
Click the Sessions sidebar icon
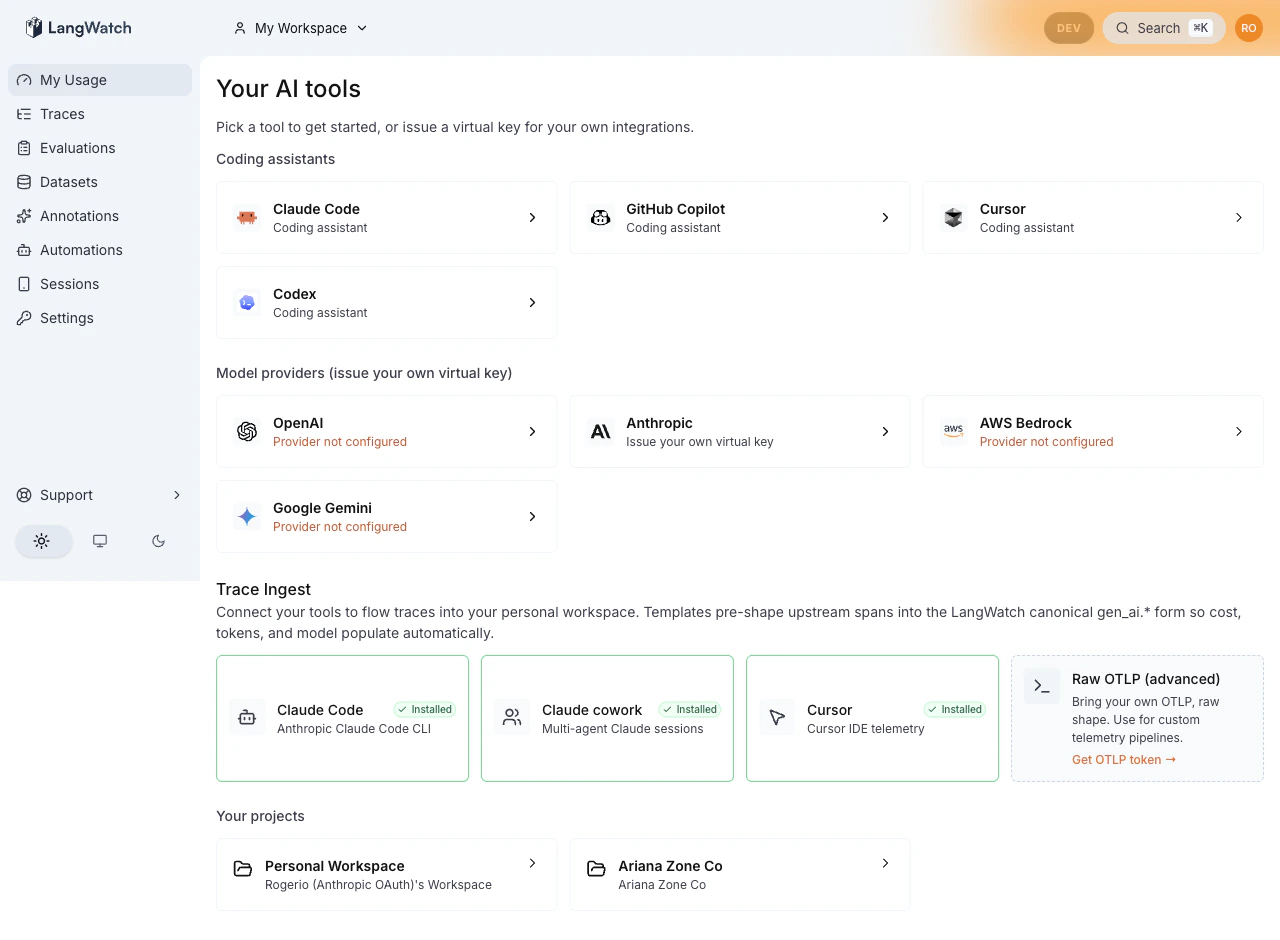pyautogui.click(x=24, y=284)
